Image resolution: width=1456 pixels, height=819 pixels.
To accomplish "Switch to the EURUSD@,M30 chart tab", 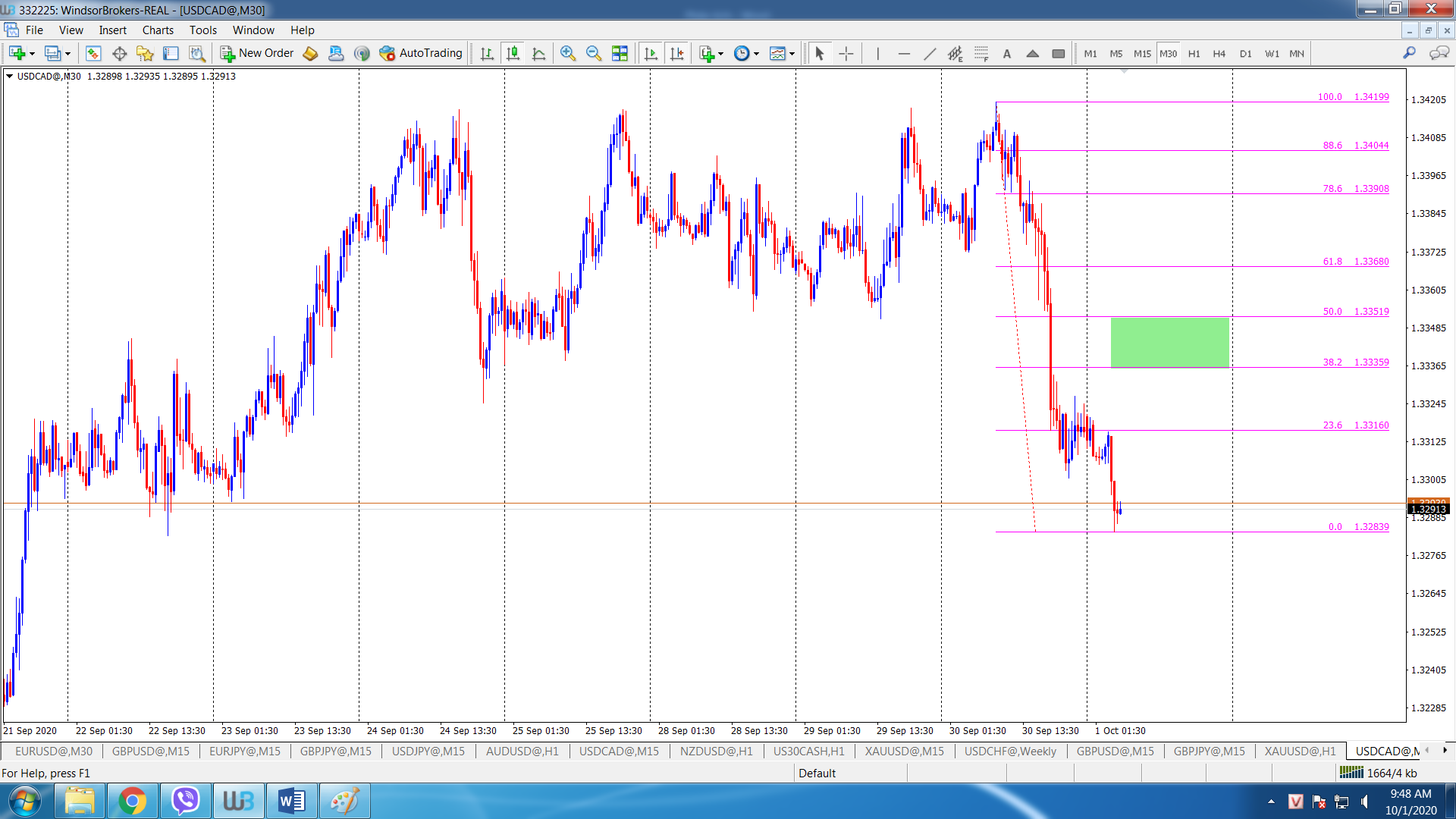I will point(53,751).
